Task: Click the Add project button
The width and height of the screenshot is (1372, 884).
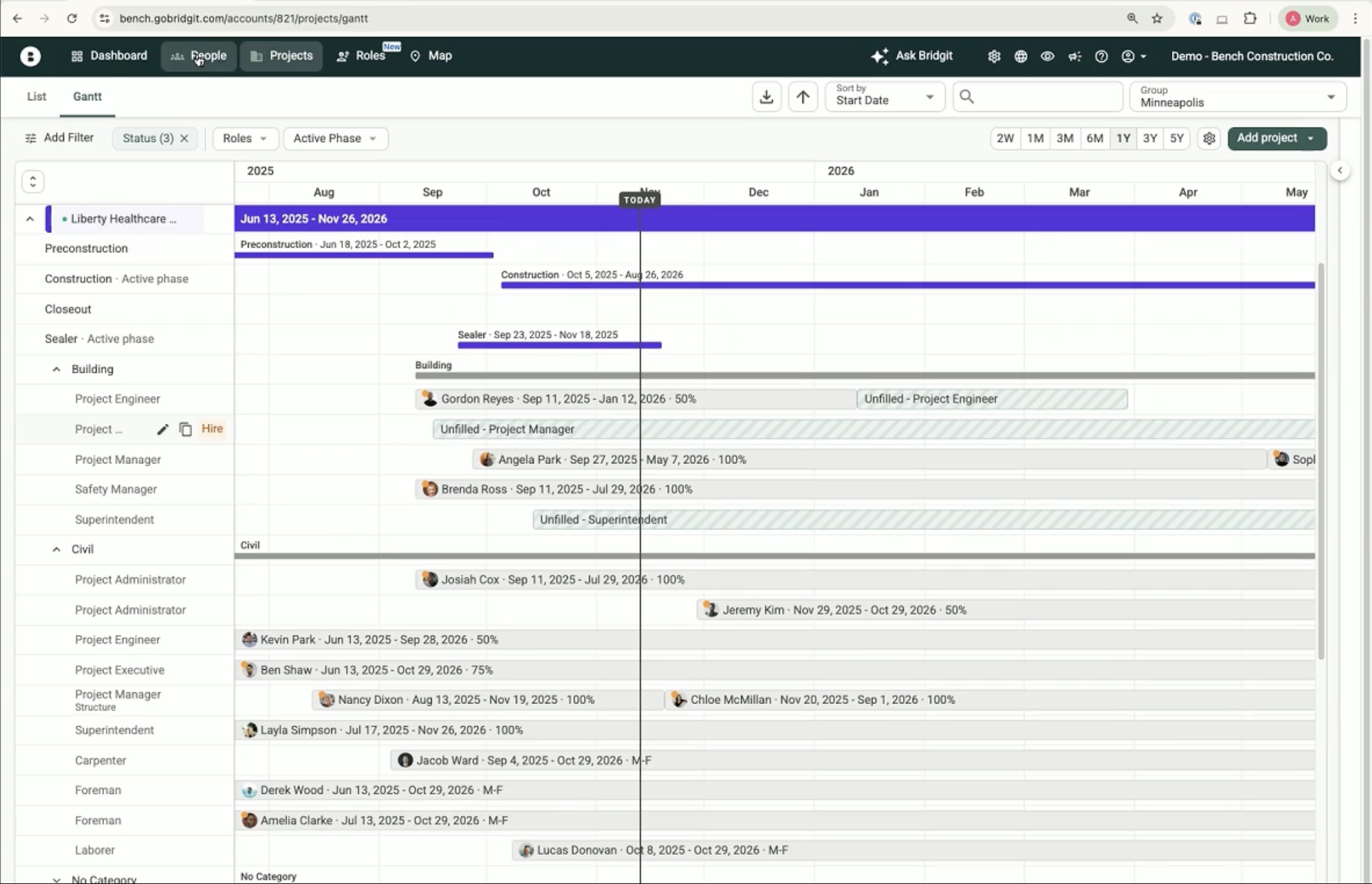Action: [1267, 138]
